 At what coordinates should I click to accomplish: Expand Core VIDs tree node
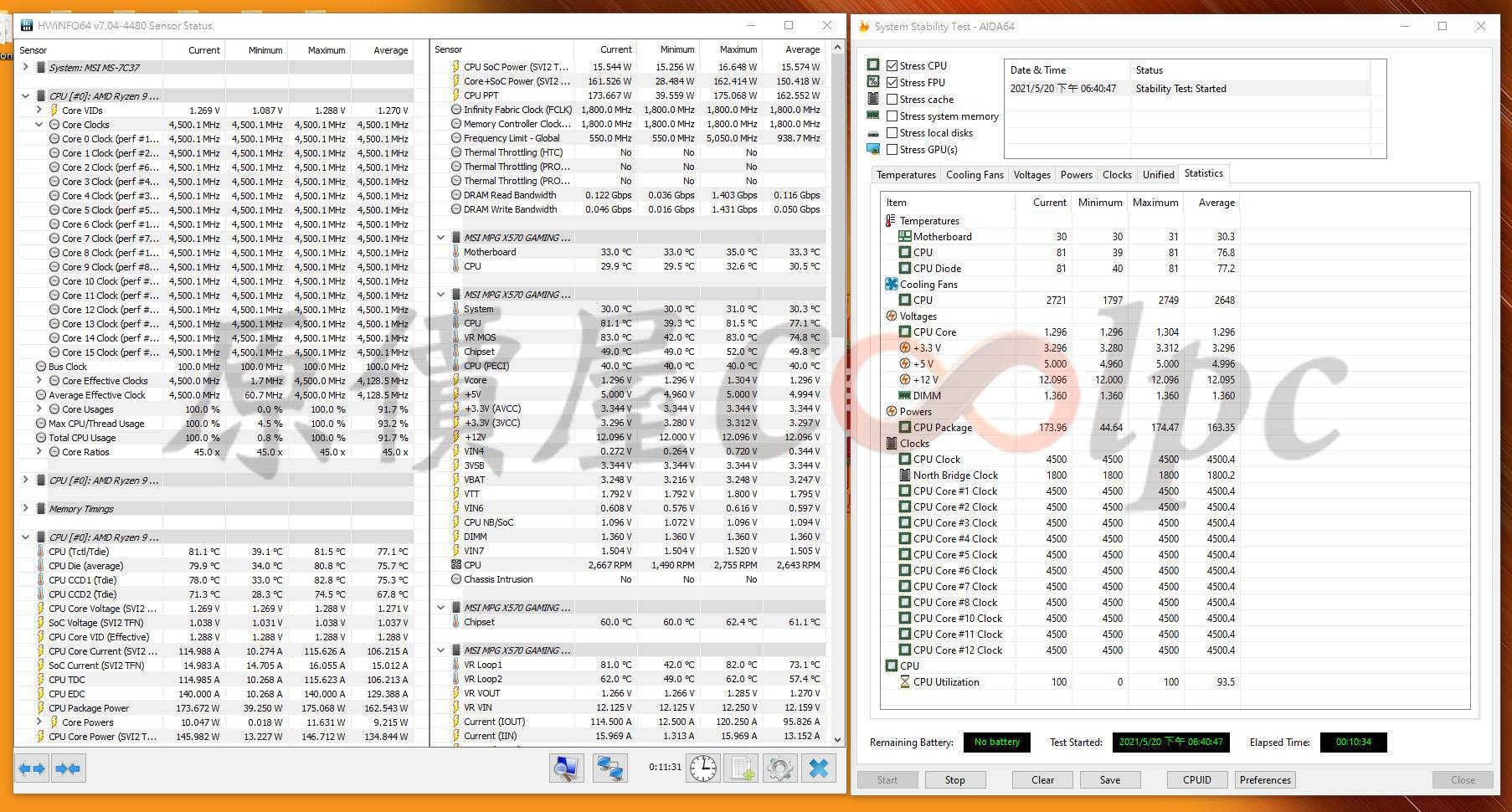point(39,110)
